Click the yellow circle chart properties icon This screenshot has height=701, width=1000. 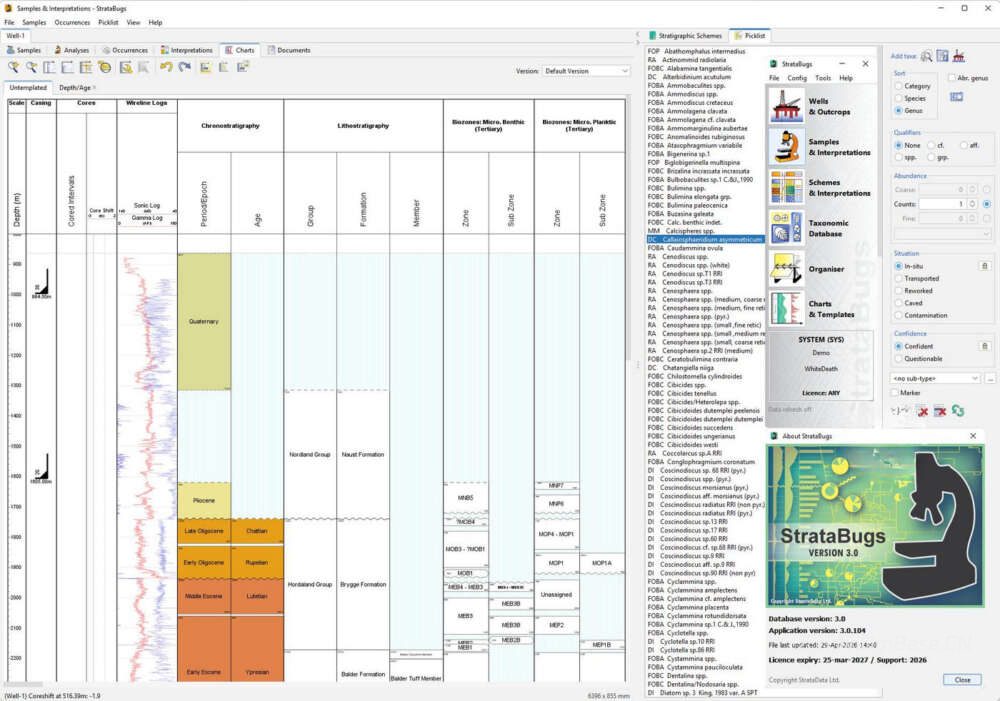coord(105,67)
